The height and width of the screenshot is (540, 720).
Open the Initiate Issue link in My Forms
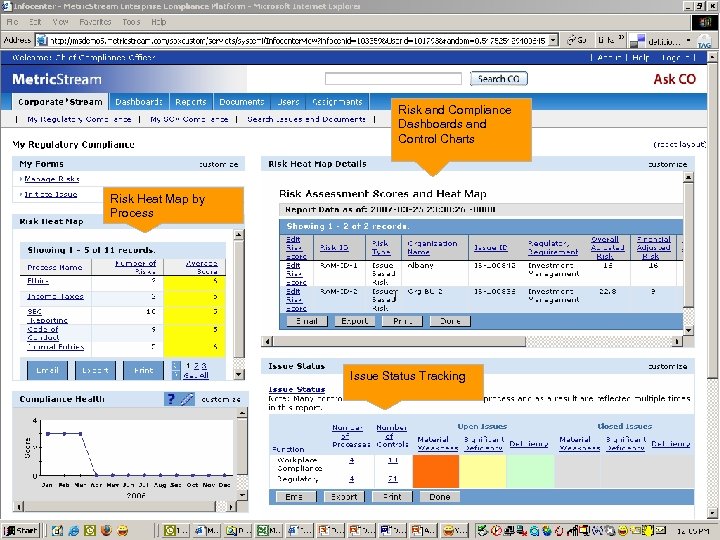click(51, 194)
